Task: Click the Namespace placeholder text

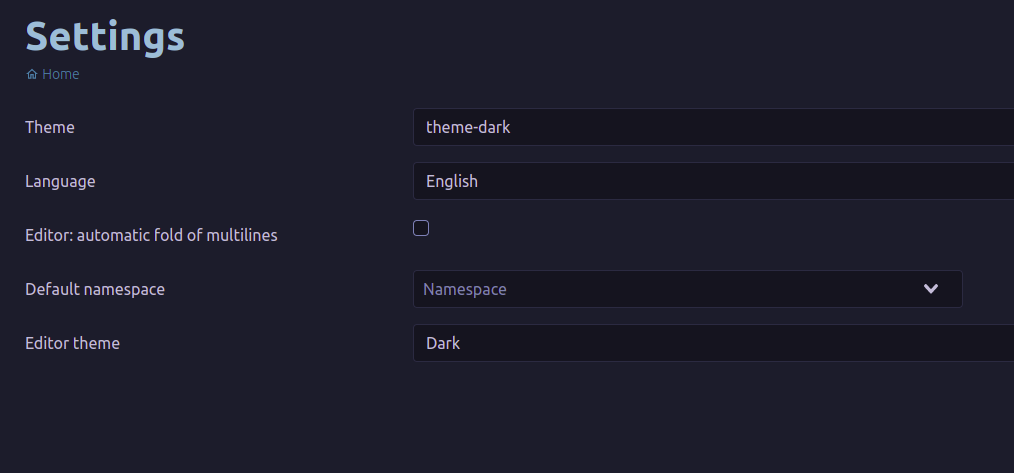Action: coord(464,289)
